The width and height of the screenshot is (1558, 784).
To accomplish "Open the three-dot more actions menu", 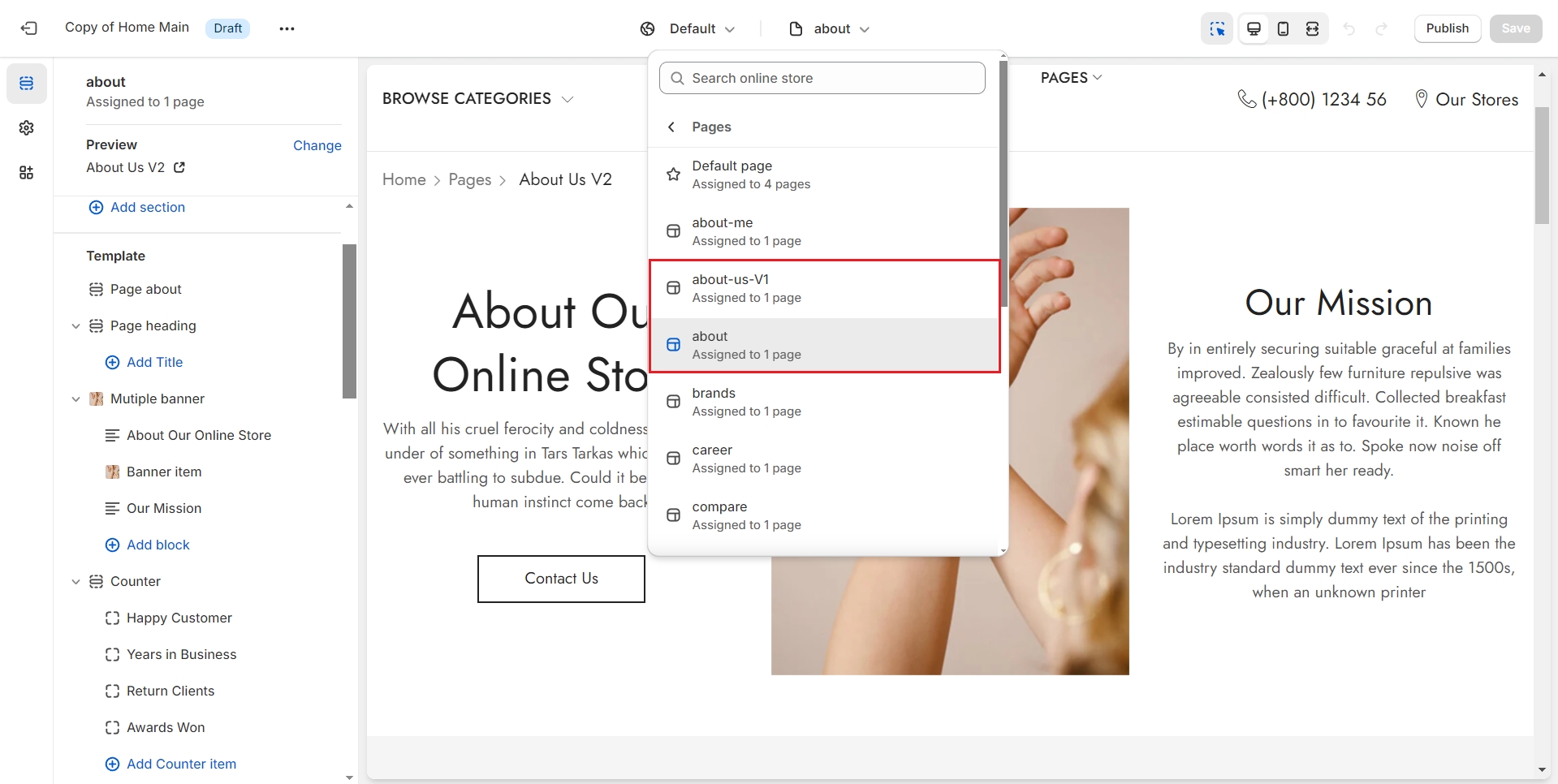I will click(x=287, y=28).
